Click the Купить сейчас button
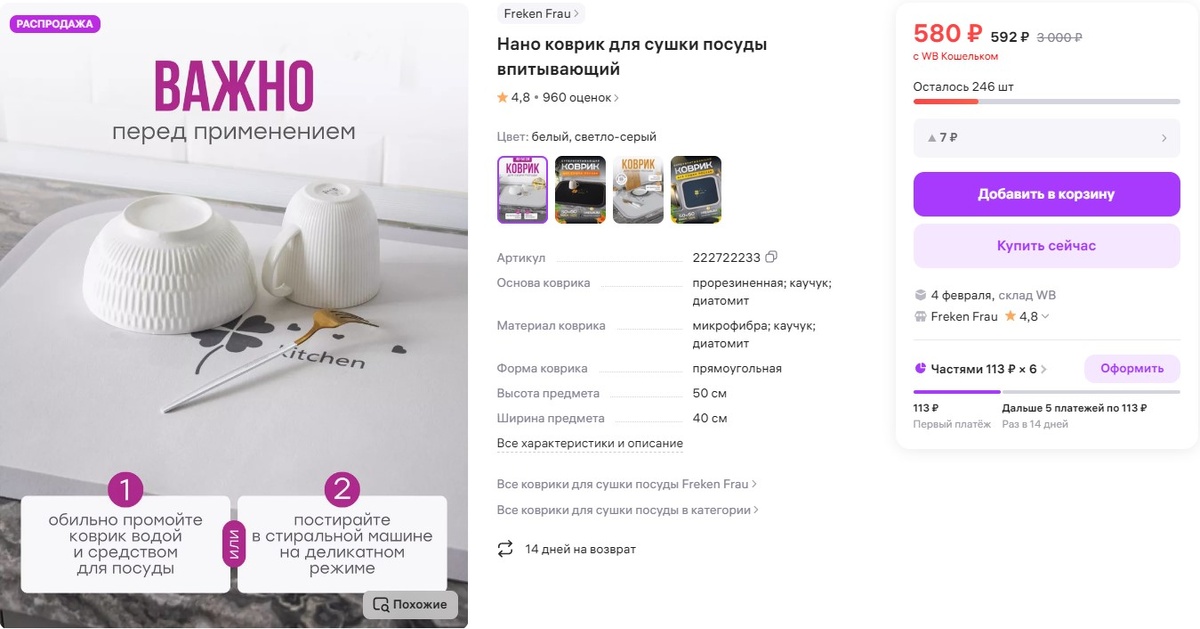The width and height of the screenshot is (1200, 629). tap(1046, 246)
